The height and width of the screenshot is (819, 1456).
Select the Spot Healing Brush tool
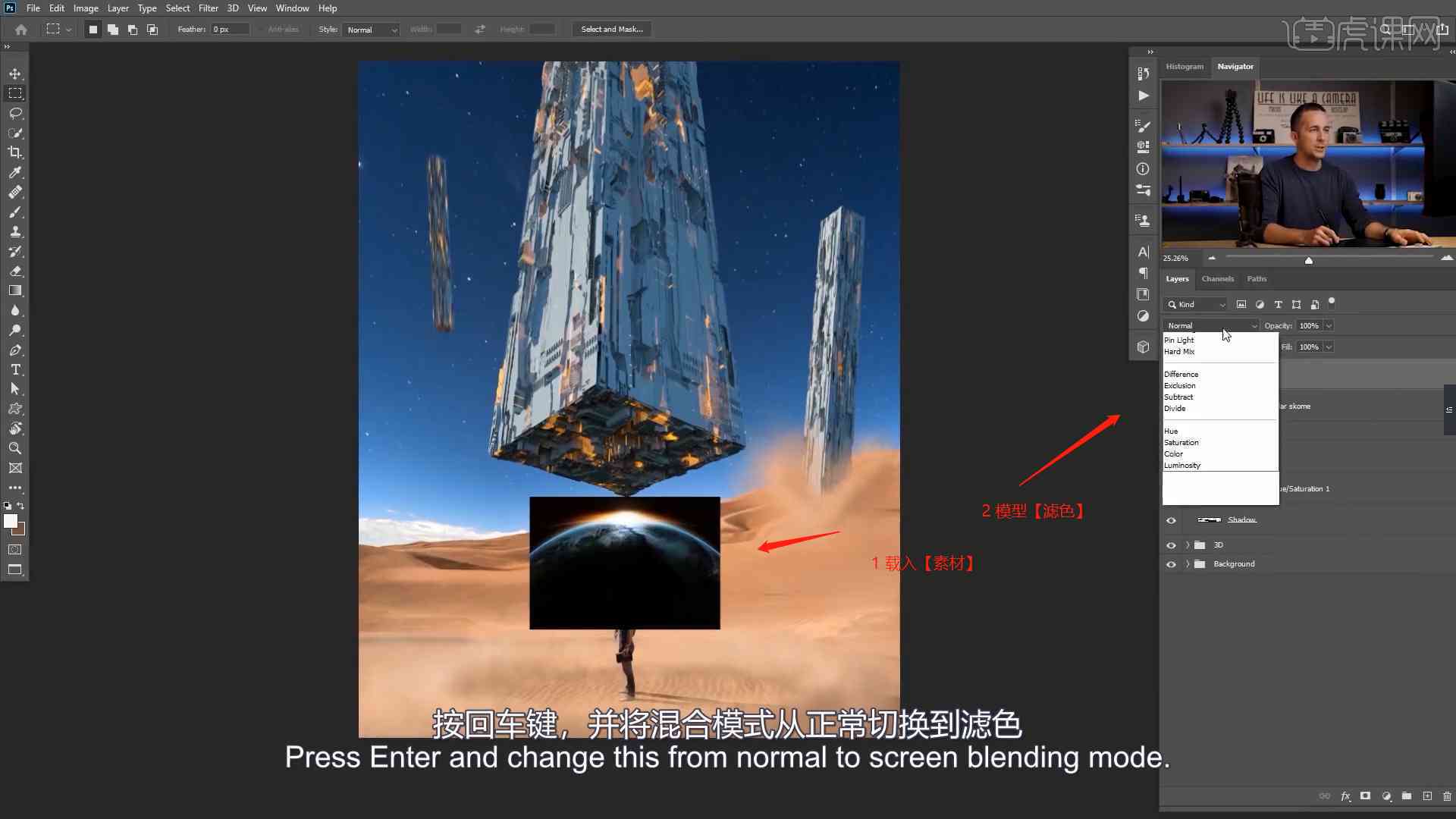(15, 192)
